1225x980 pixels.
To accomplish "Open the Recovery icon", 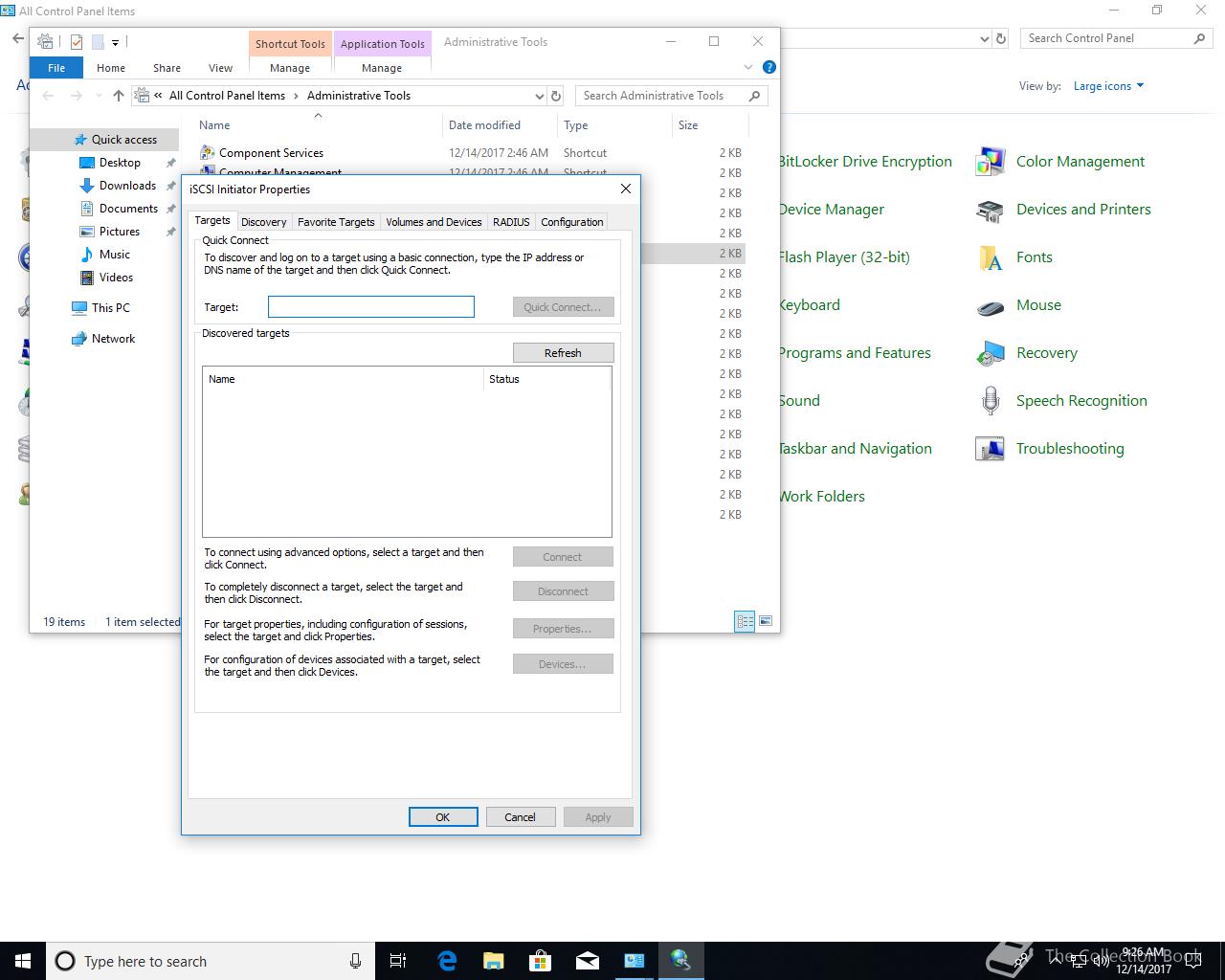I will point(990,353).
